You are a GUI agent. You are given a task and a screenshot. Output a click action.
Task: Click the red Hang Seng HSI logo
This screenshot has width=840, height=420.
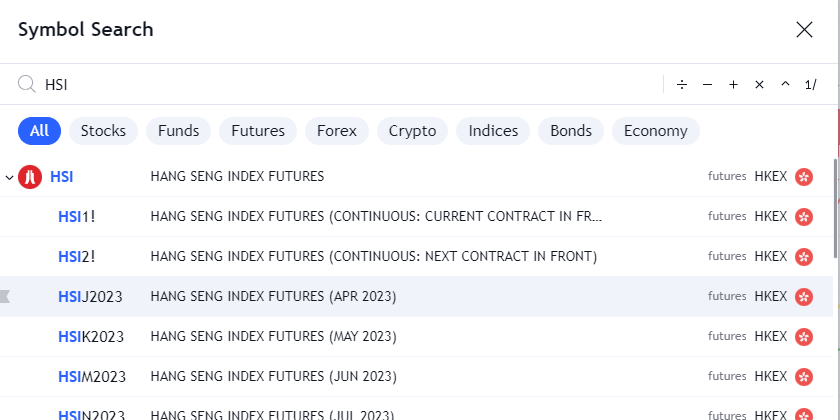point(30,177)
